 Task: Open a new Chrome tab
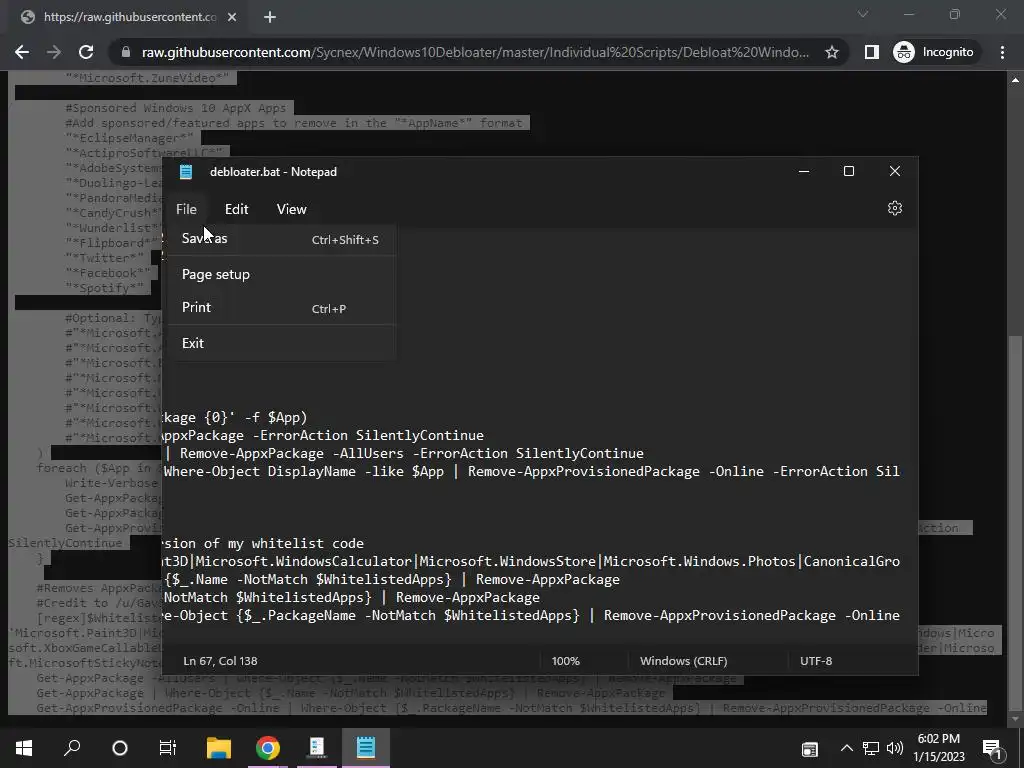270,17
